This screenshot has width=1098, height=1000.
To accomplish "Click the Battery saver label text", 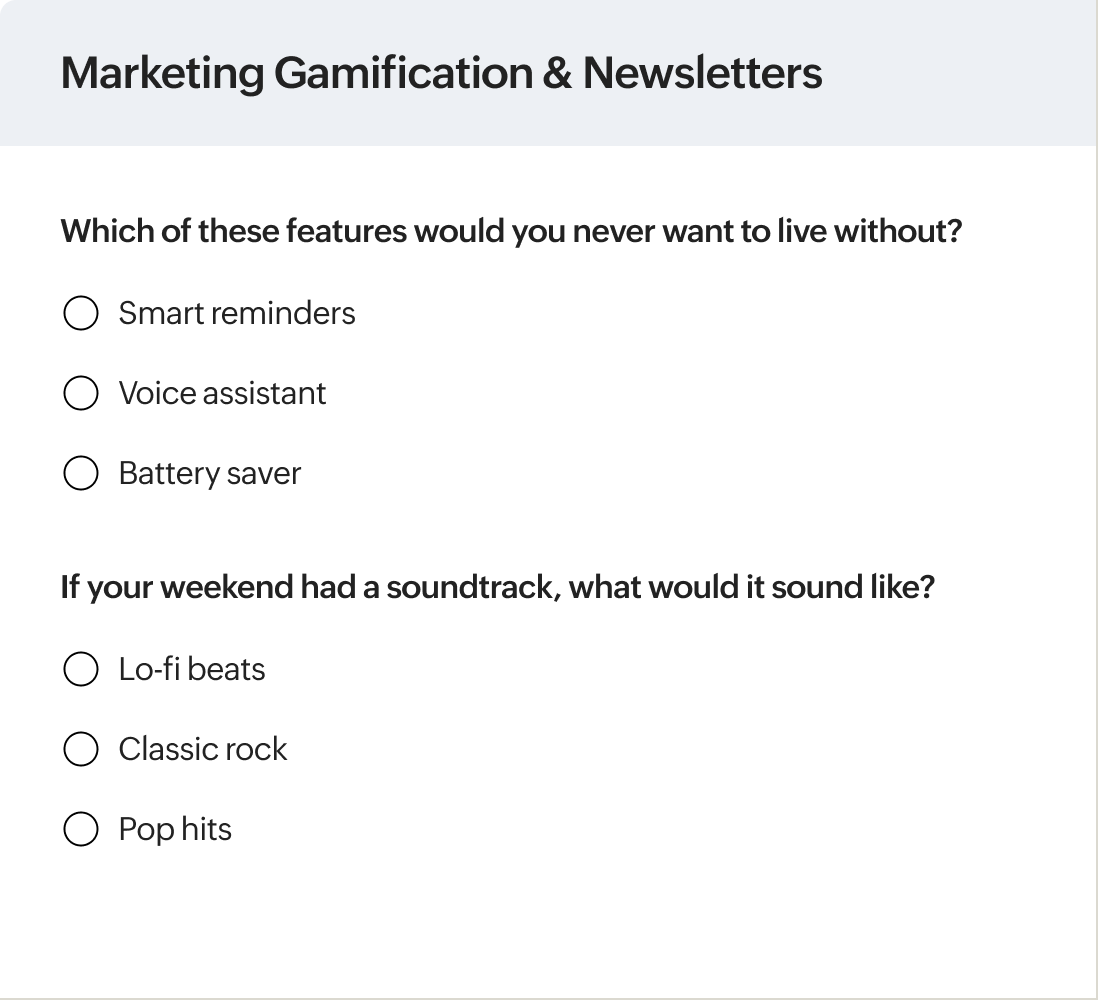I will [x=210, y=473].
